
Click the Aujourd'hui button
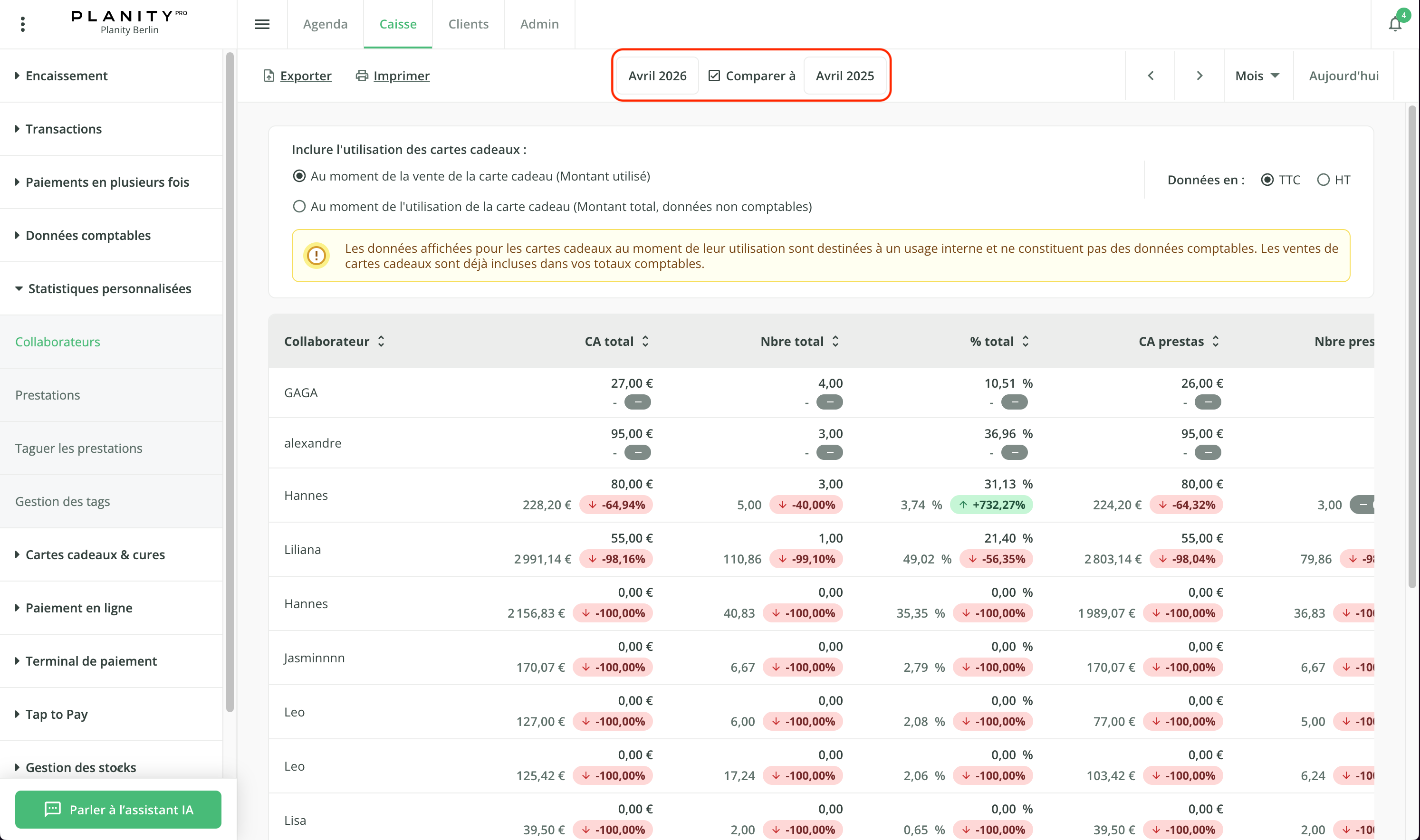point(1343,76)
